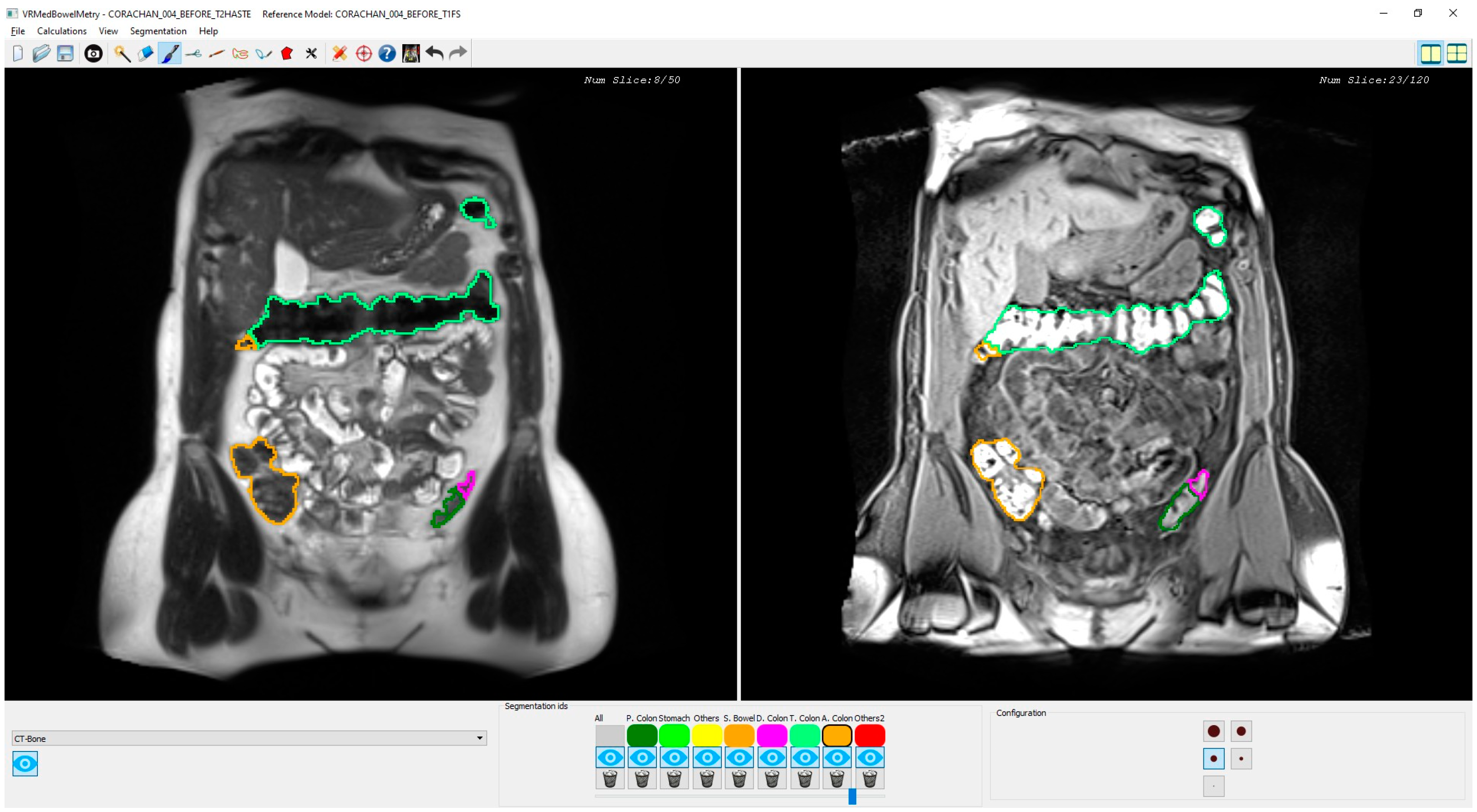Toggle the CT-Bone image visibility eye
This screenshot has width=1477, height=812.
25,763
